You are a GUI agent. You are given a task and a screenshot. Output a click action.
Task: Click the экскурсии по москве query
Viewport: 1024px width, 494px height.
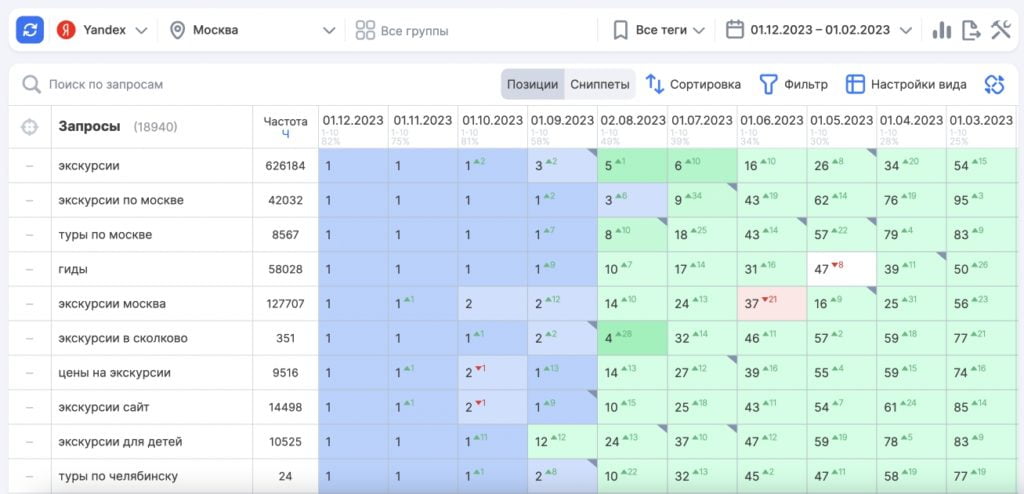tap(121, 200)
